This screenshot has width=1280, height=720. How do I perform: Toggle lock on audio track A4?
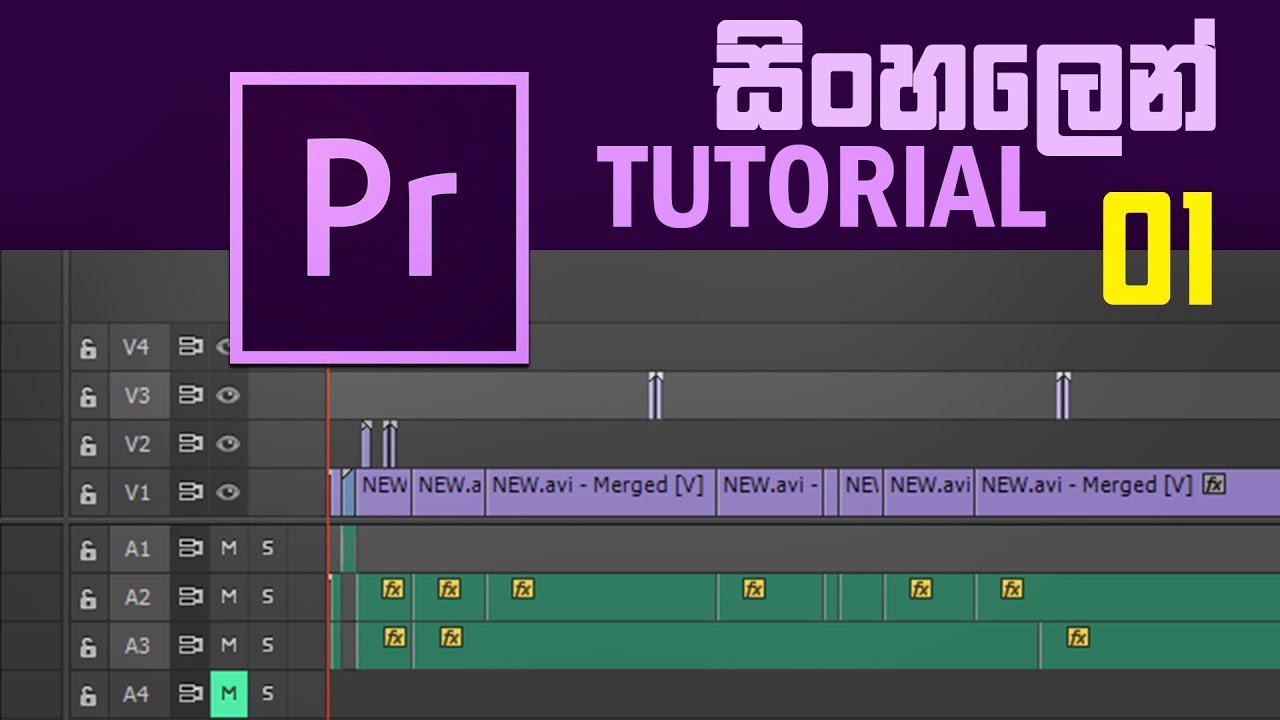click(89, 694)
